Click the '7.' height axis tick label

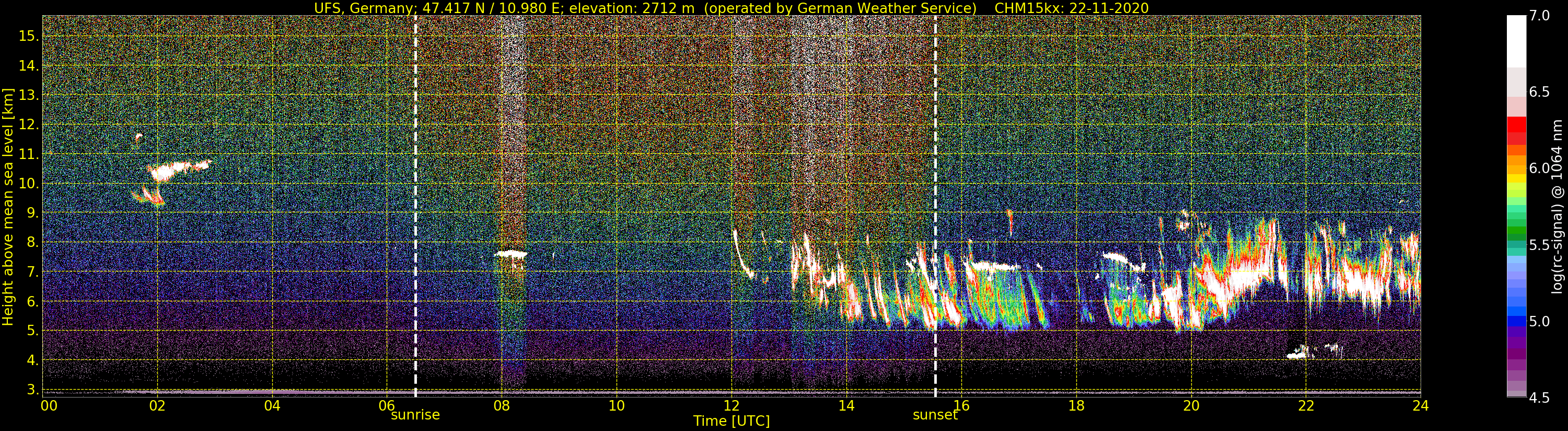[x=33, y=272]
